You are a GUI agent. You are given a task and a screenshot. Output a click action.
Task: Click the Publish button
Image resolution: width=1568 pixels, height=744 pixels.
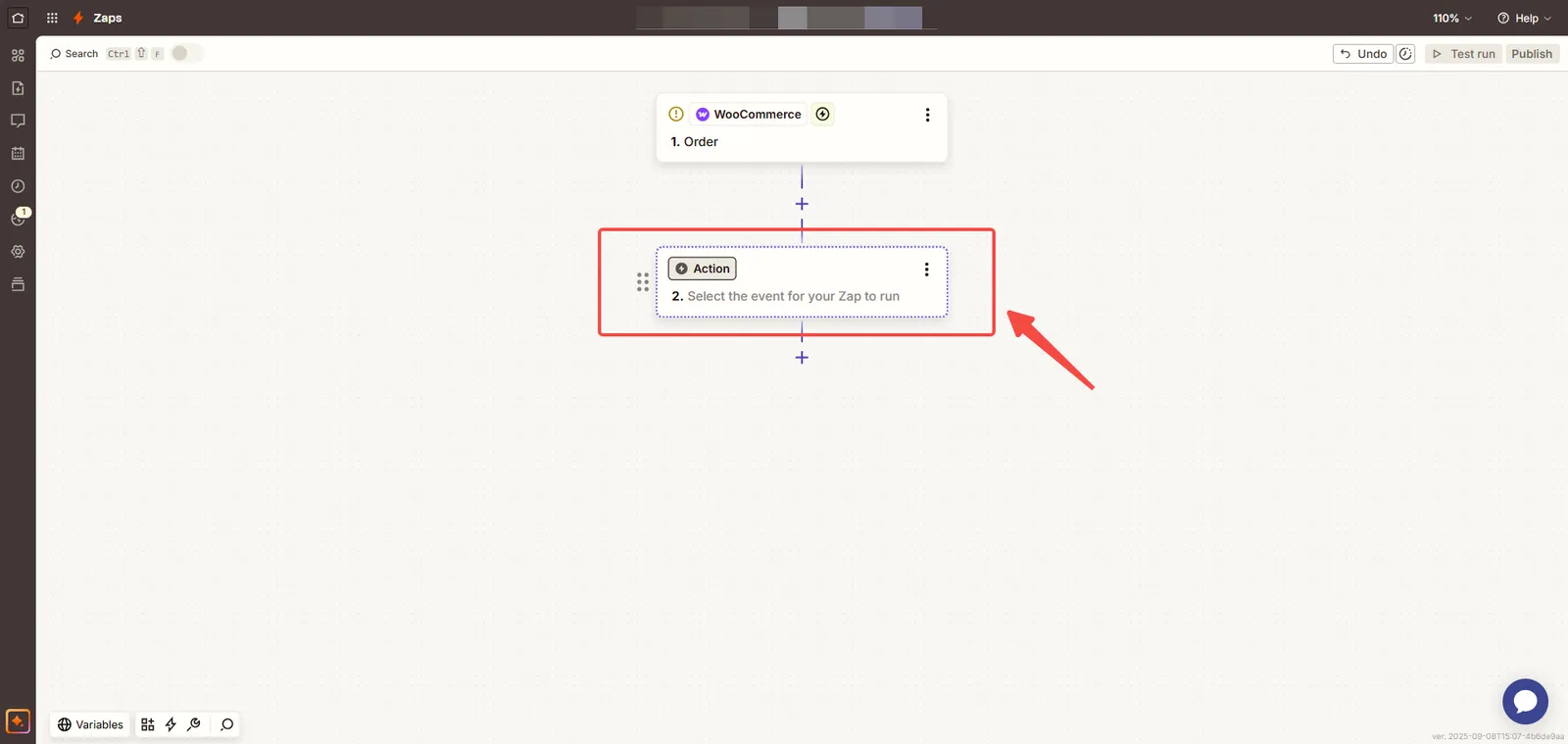point(1531,54)
